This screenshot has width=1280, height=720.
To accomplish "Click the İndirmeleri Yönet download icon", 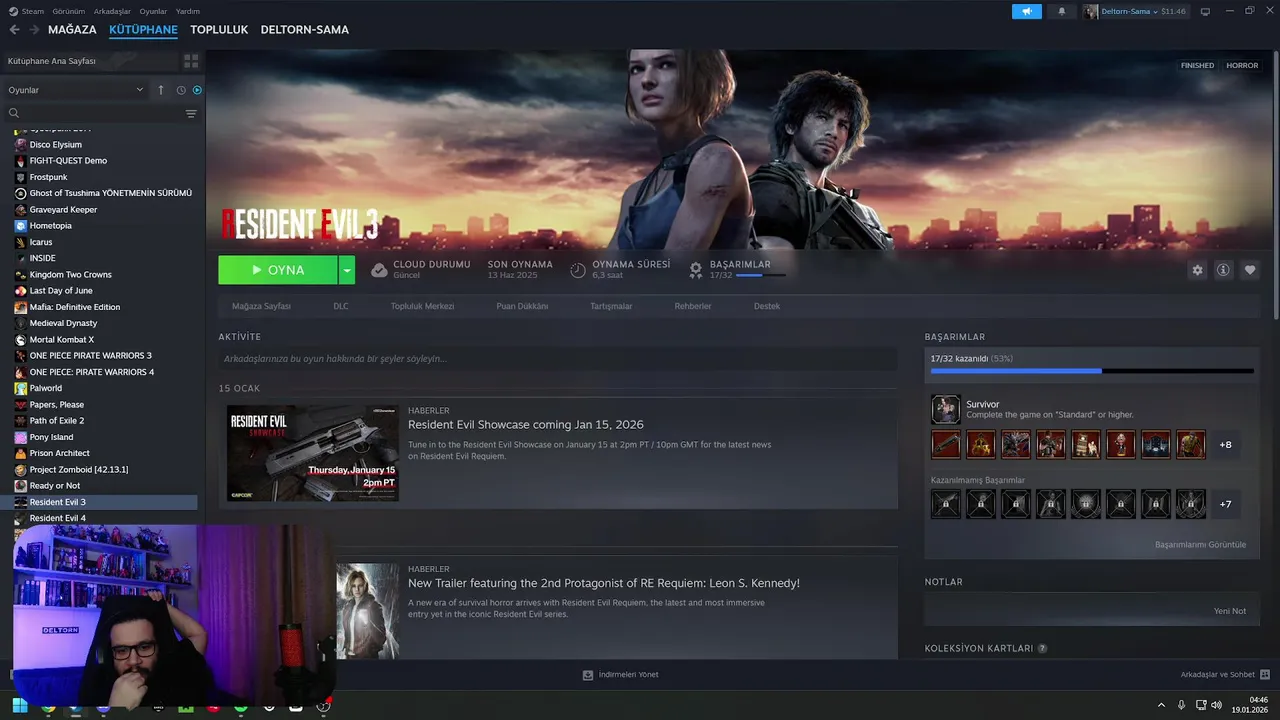I will [x=588, y=675].
